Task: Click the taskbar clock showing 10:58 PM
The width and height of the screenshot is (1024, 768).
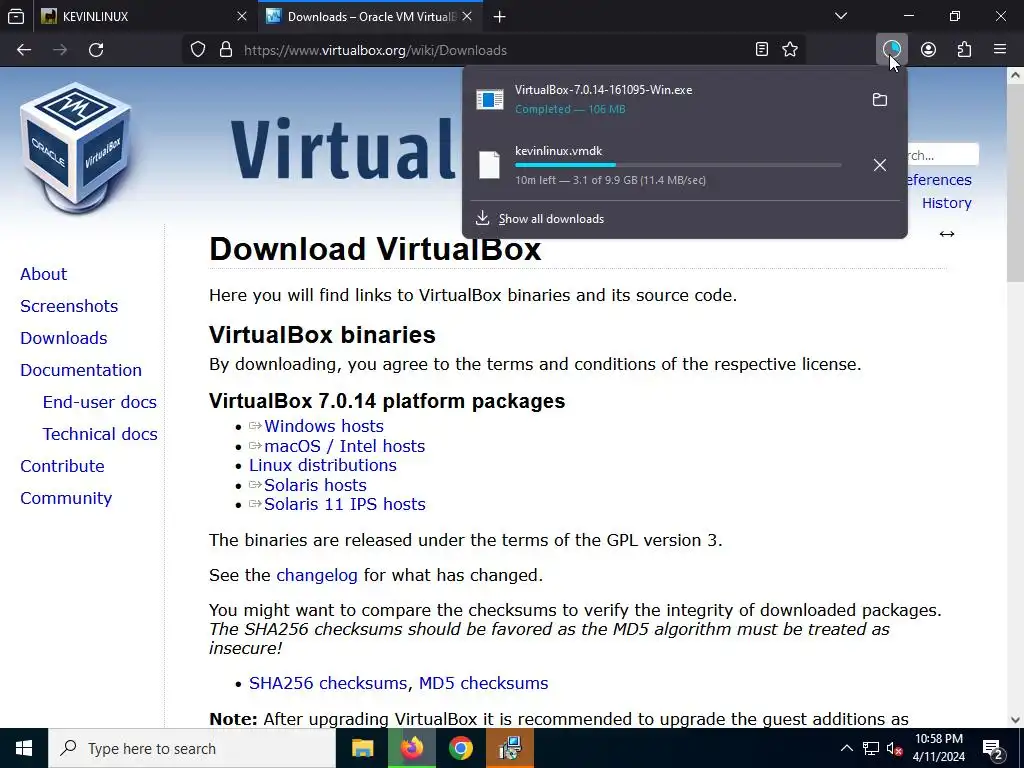Action: (x=938, y=748)
